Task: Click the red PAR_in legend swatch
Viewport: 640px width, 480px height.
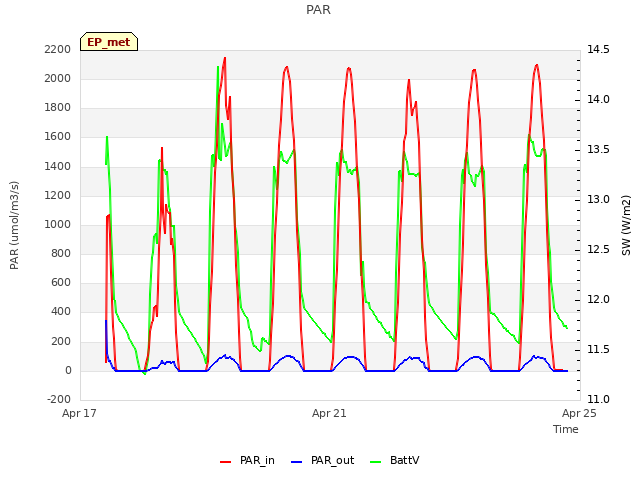Action: coord(225,462)
